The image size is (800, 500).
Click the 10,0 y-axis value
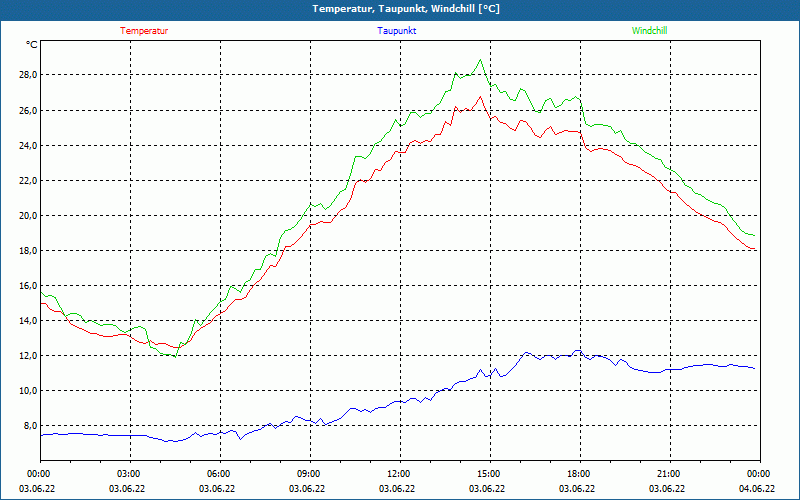pos(29,391)
